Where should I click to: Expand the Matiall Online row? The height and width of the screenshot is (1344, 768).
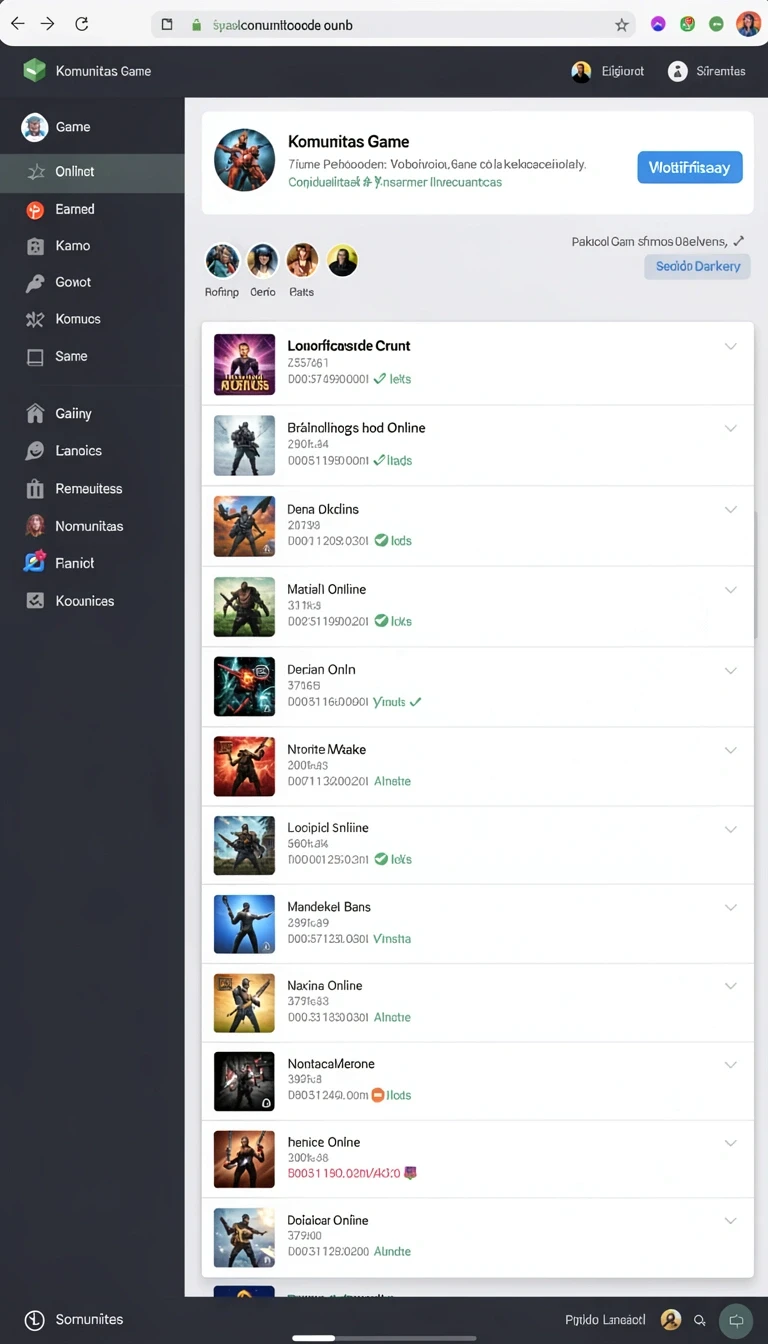730,590
